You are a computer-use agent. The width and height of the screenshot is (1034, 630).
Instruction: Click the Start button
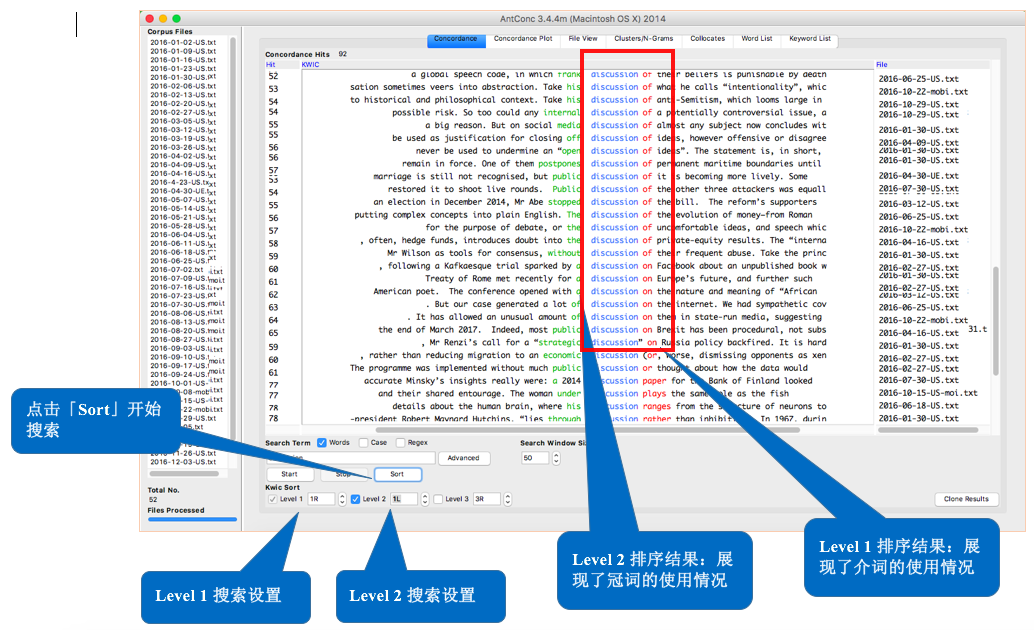289,474
